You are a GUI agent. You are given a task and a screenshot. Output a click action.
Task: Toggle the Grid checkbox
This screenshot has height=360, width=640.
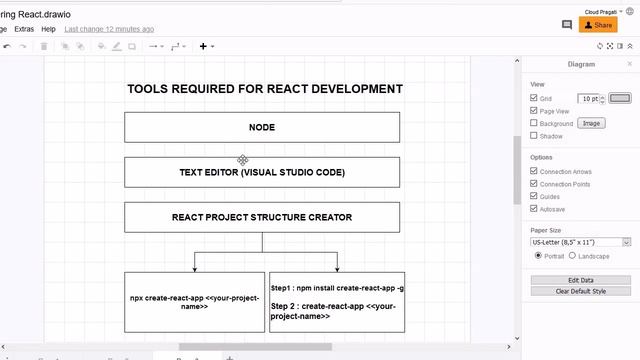pyautogui.click(x=533, y=98)
